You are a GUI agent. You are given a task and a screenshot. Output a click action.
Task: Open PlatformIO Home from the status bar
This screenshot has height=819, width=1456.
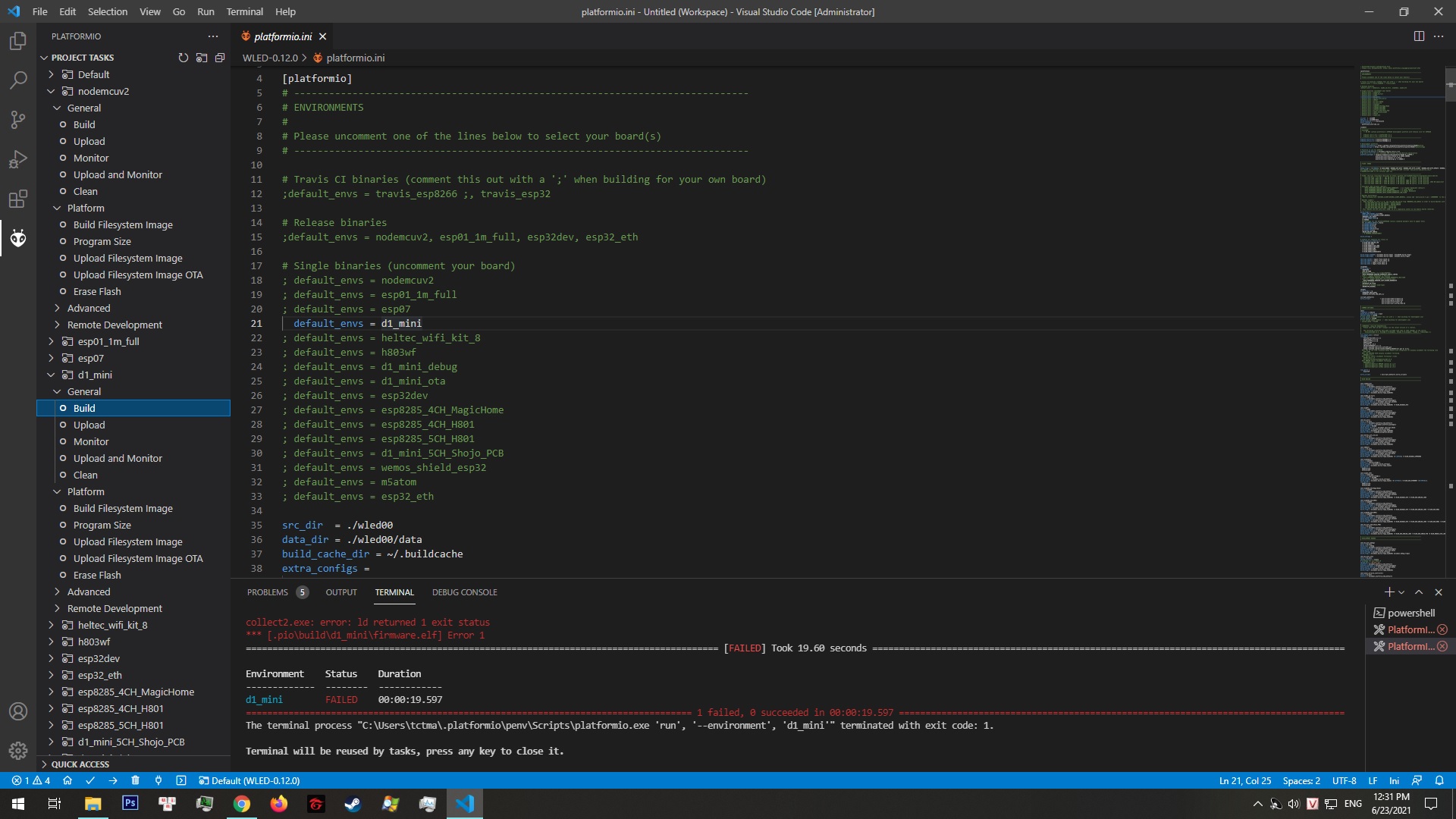[67, 780]
